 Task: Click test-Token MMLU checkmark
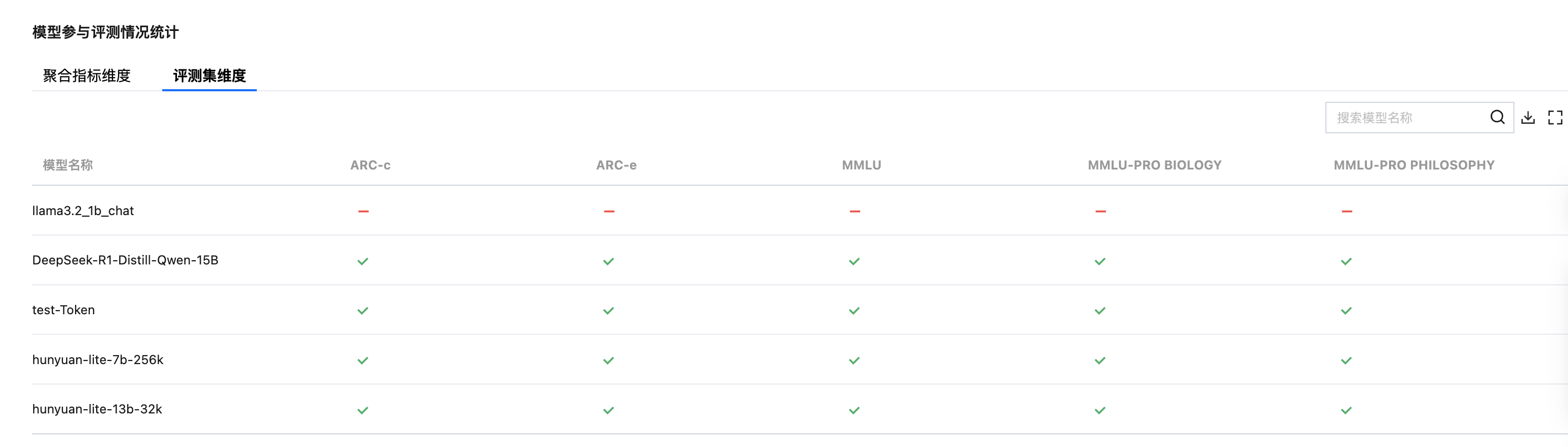pyautogui.click(x=854, y=310)
